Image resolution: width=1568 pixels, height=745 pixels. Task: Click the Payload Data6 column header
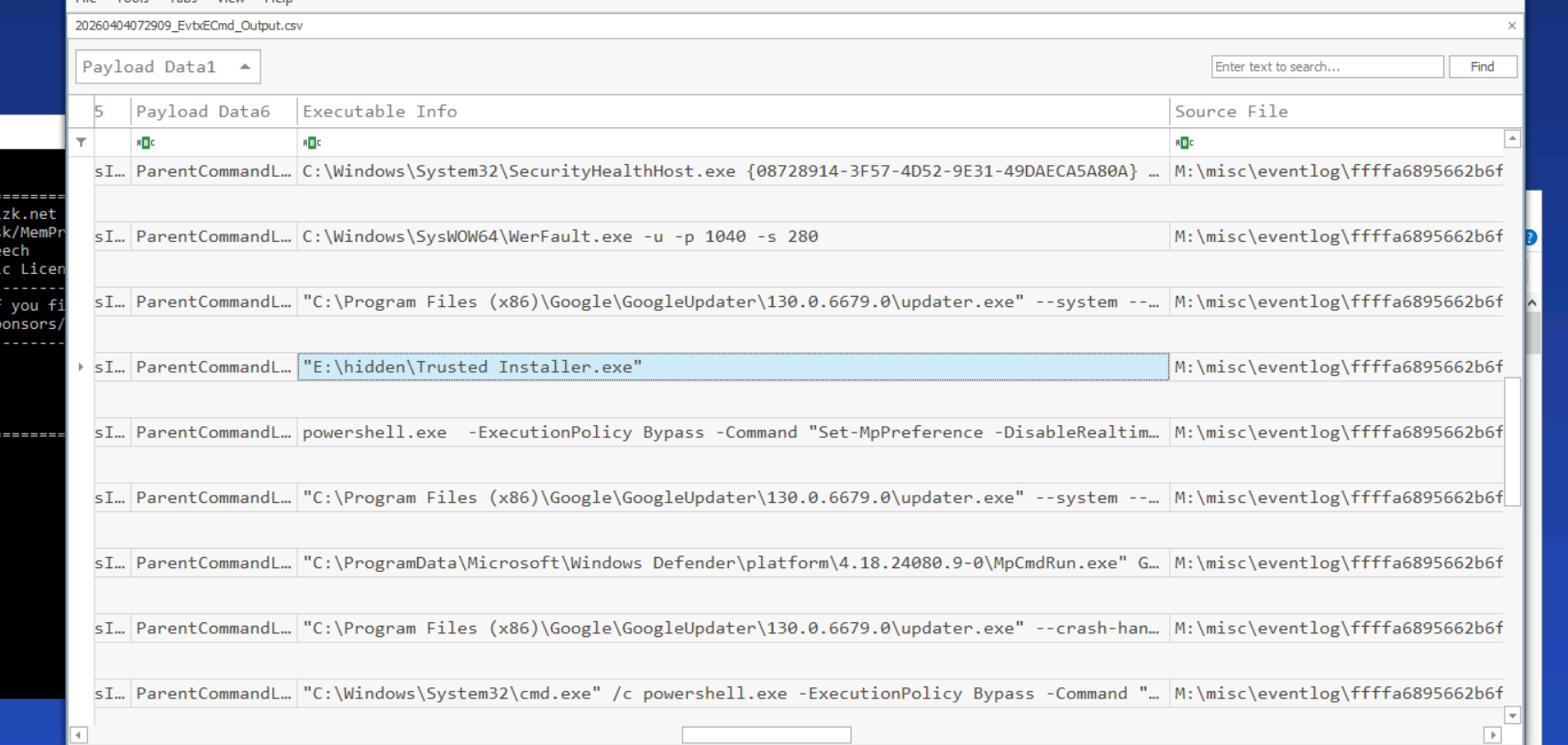(213, 112)
